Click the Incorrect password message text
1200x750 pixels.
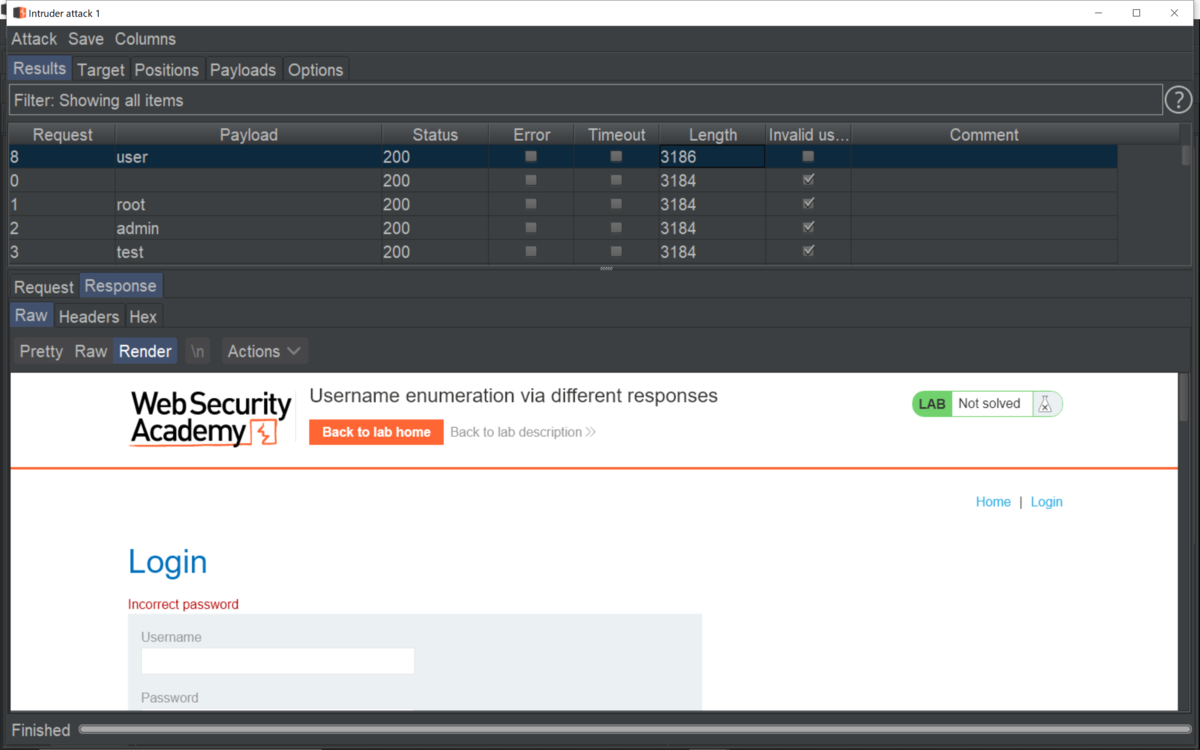(183, 604)
